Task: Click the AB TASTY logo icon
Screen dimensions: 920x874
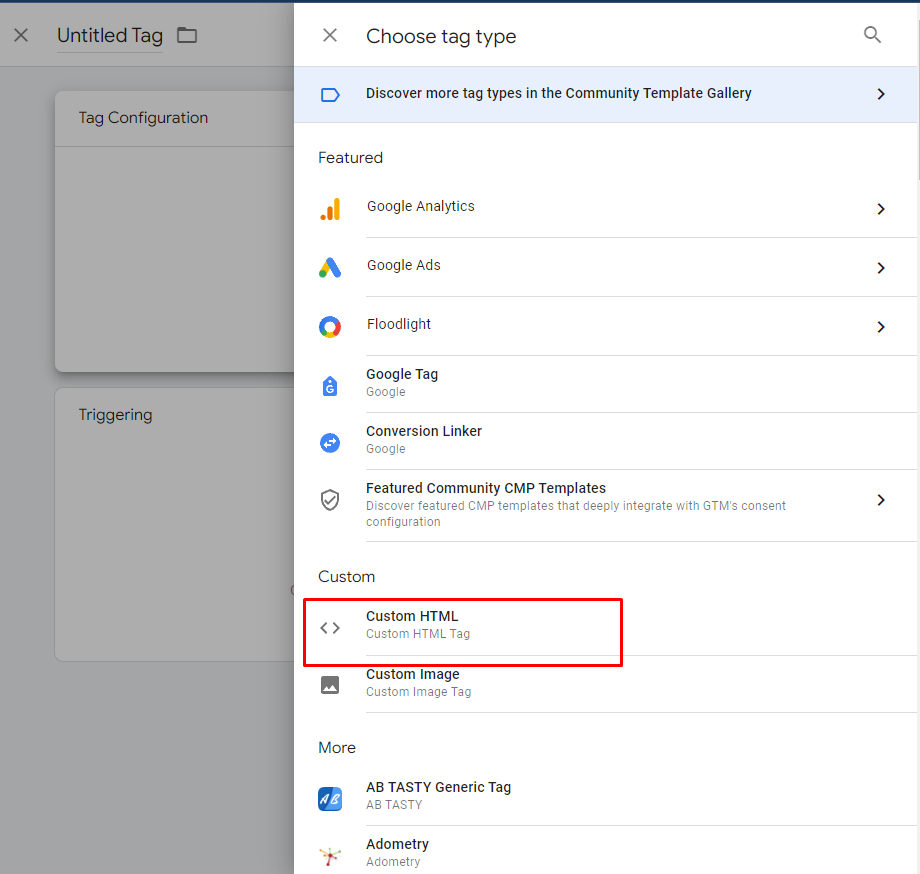Action: (330, 798)
